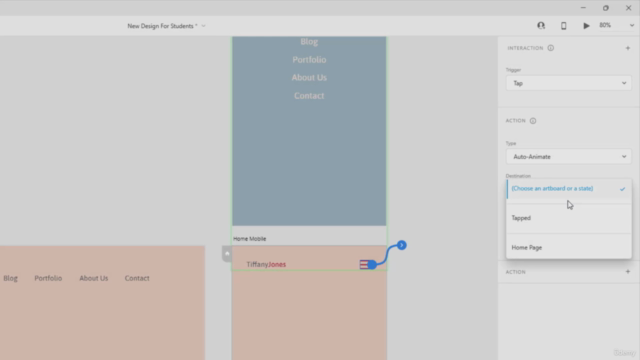Click the Action info icon
640x360 pixels.
tap(533, 121)
